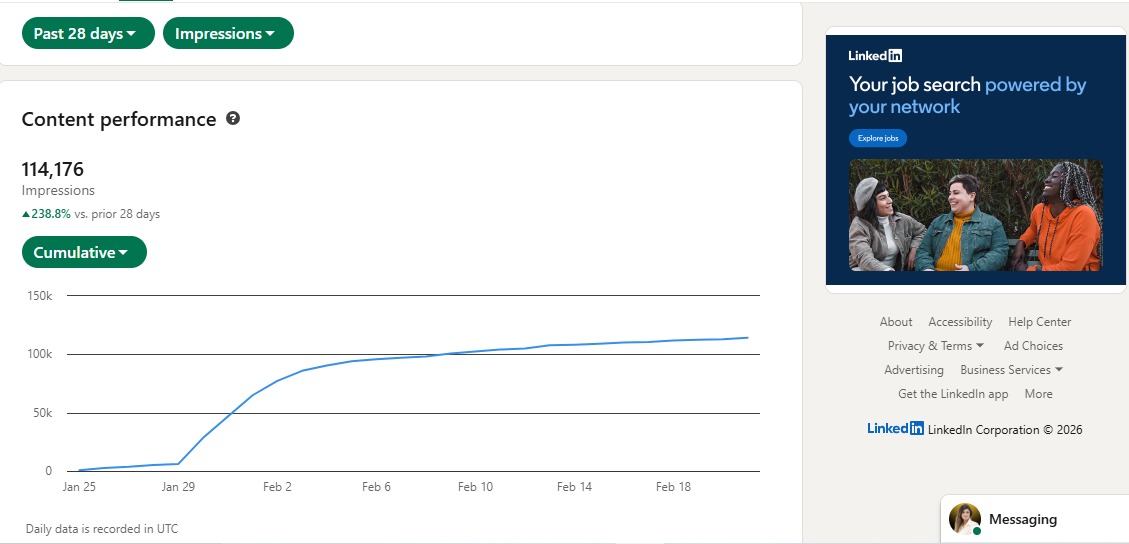
Task: Open the Impressions metric dropdown
Action: [x=227, y=33]
